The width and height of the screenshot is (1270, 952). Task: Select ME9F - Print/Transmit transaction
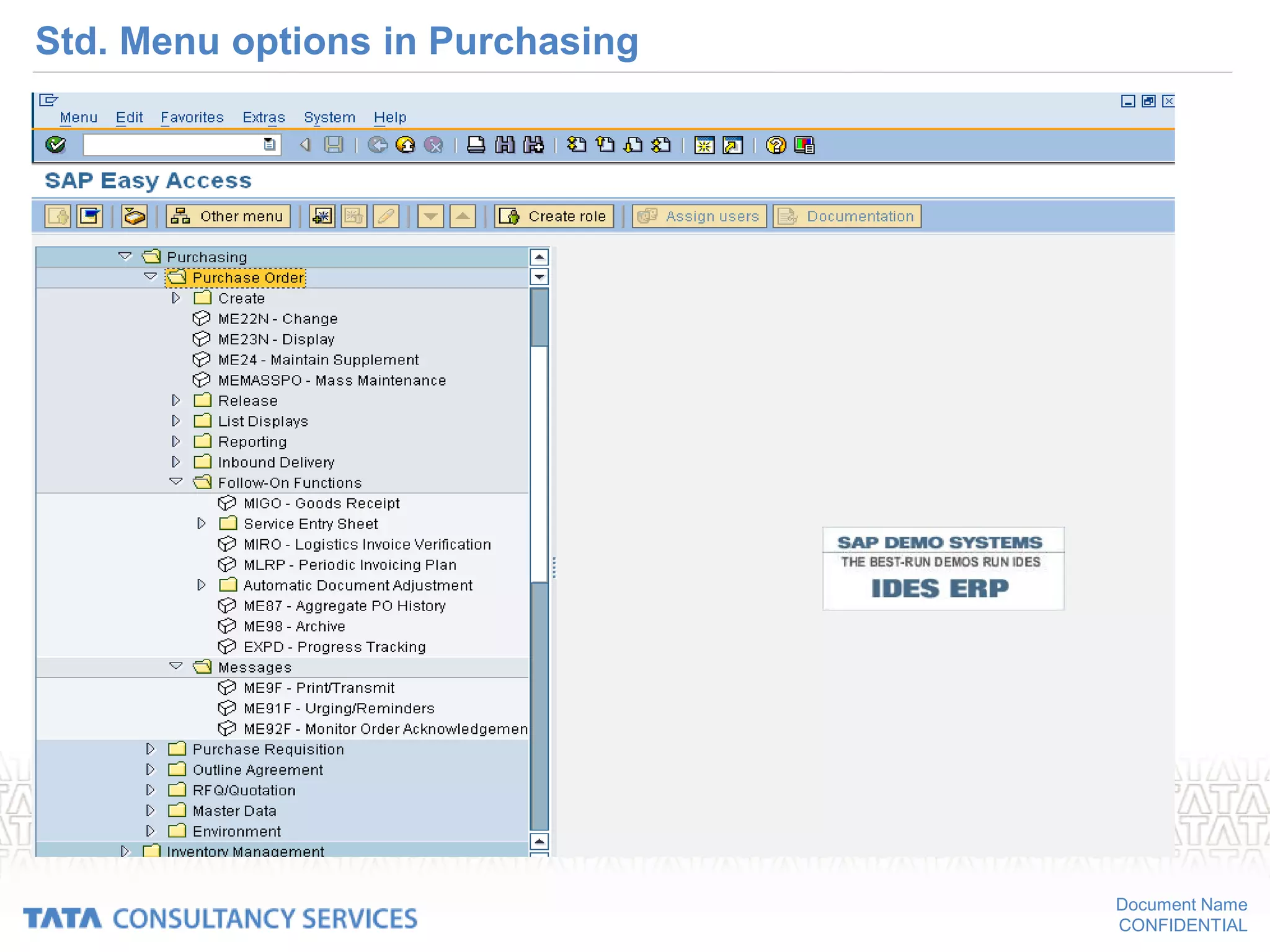[319, 688]
